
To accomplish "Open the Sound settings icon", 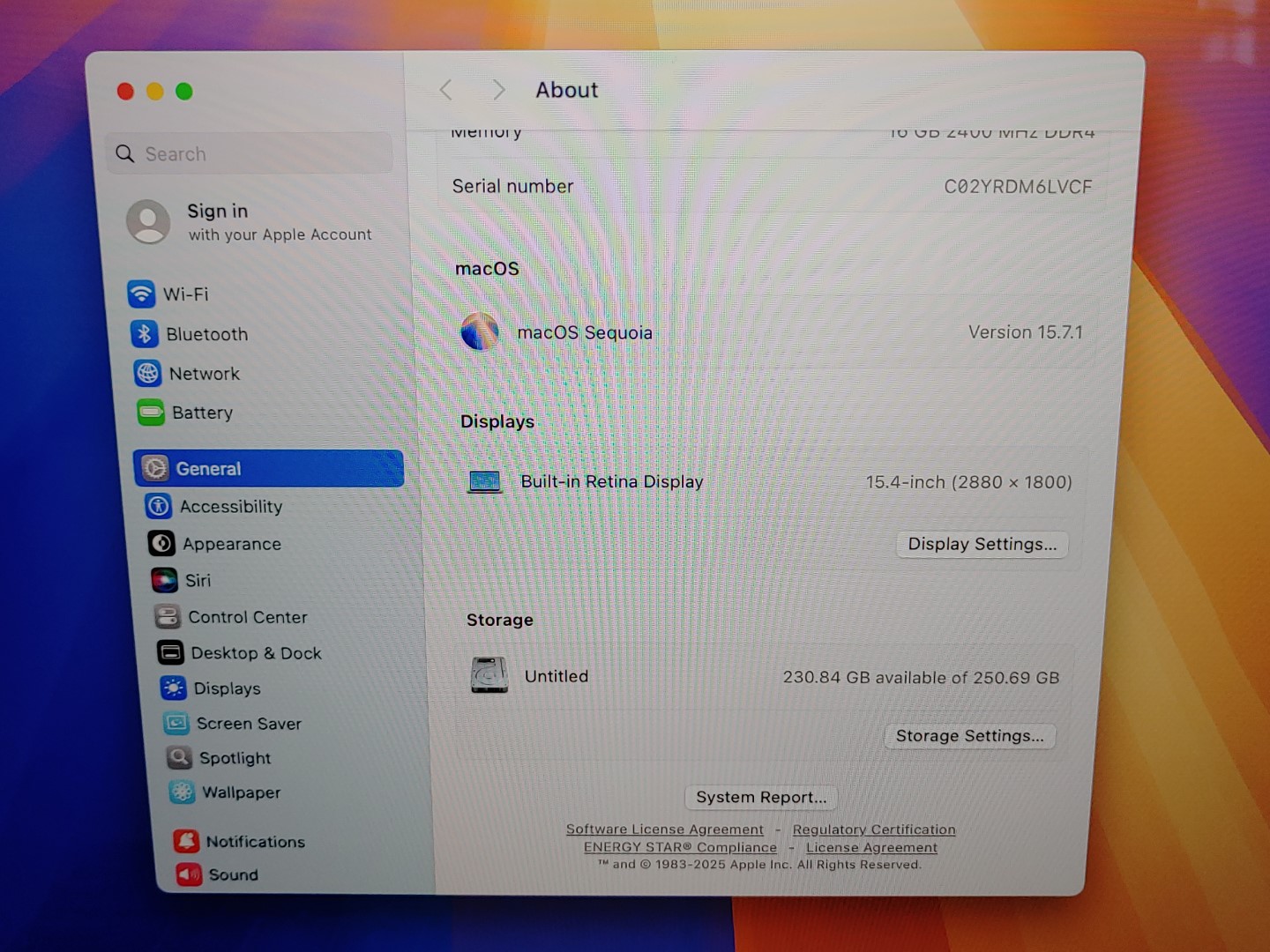I will [189, 874].
